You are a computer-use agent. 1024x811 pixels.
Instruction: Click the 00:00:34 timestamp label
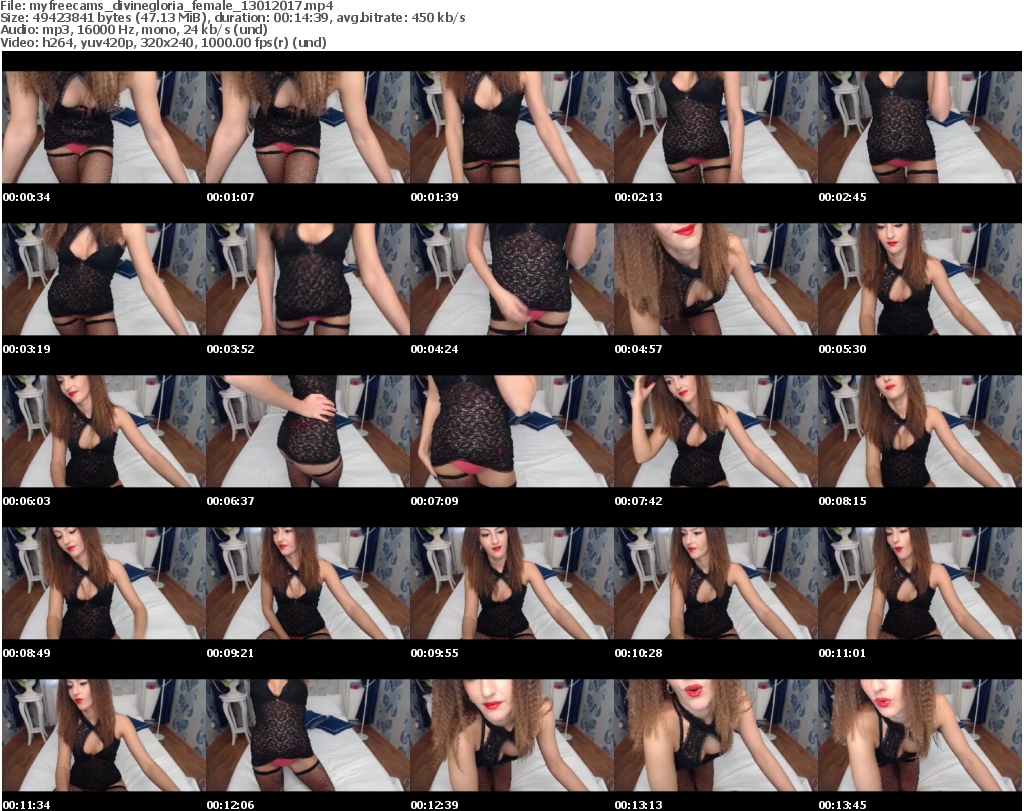27,197
